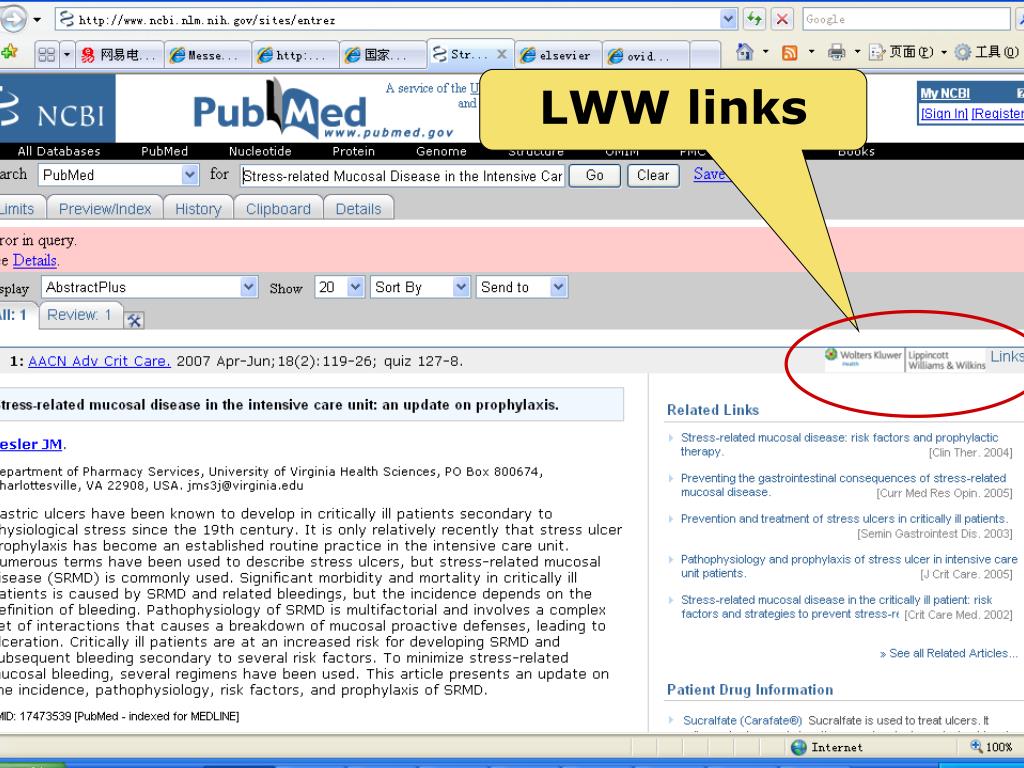
Task: Click the tools icon beside Review tab
Action: 134,320
